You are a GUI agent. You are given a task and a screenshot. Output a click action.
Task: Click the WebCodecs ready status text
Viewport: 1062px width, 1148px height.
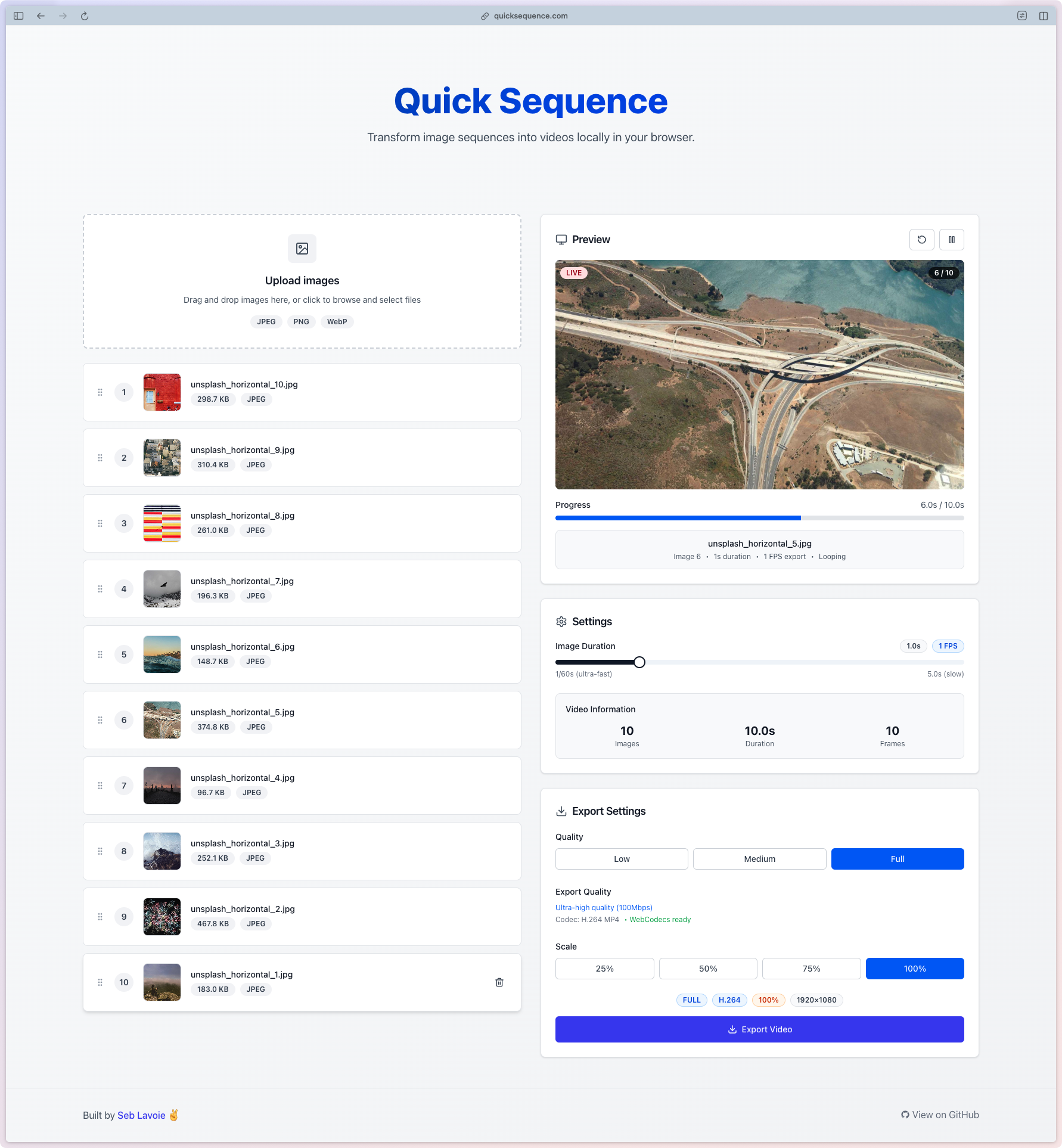tap(660, 920)
